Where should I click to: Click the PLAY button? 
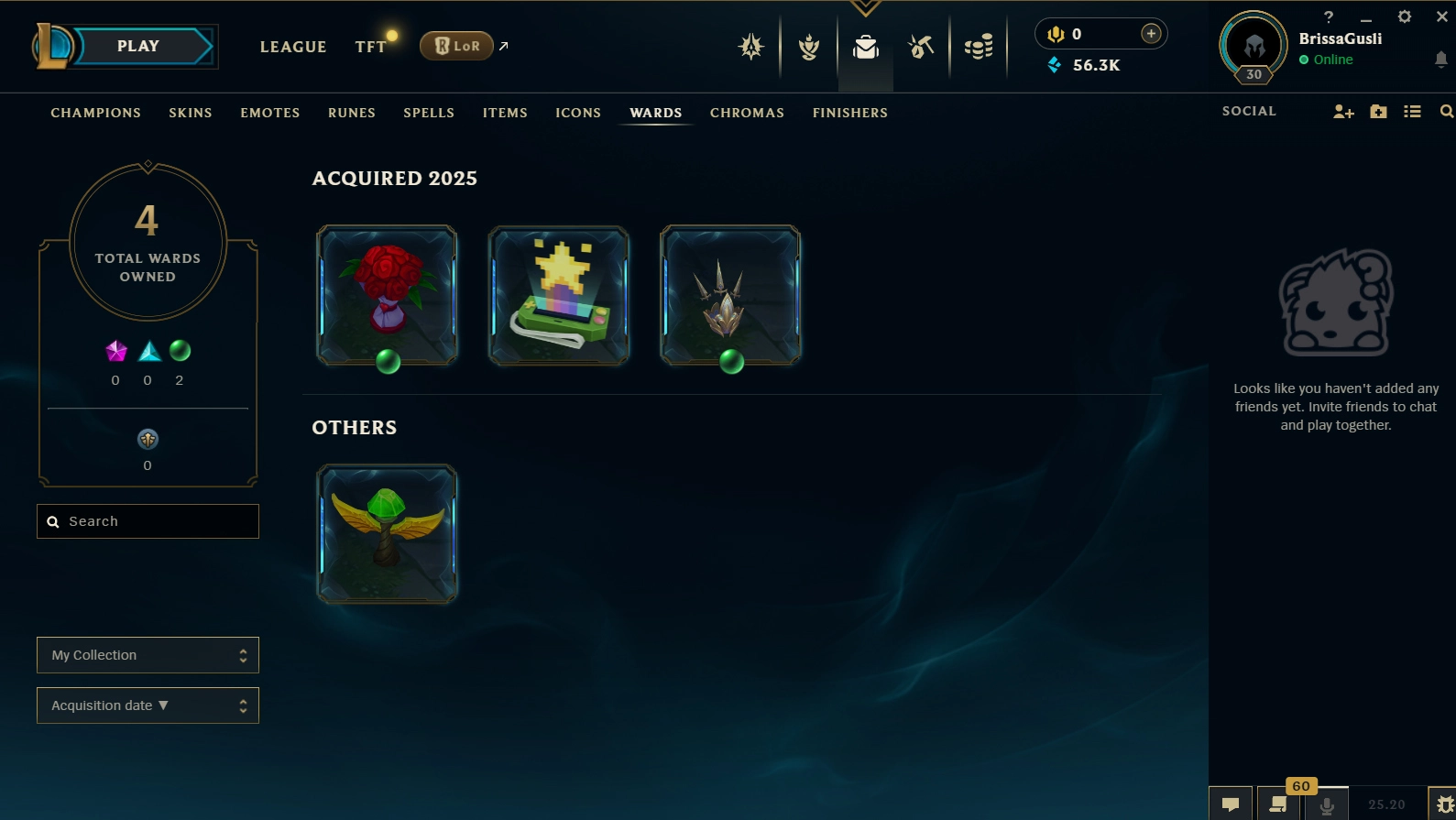tap(138, 46)
